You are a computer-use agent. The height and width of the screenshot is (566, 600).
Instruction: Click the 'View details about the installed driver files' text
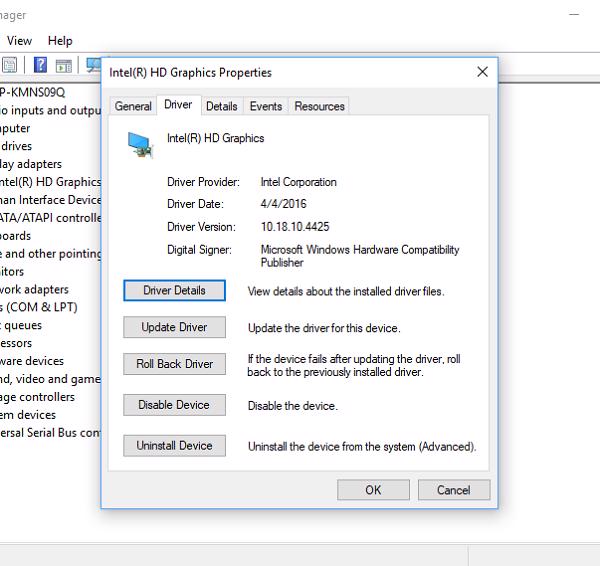346,292
